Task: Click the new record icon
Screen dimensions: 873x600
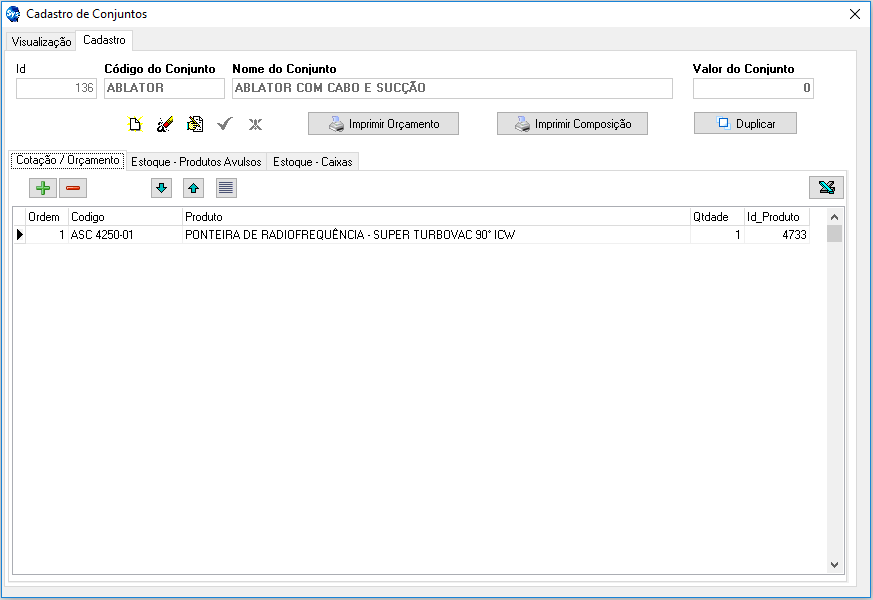Action: (x=135, y=124)
